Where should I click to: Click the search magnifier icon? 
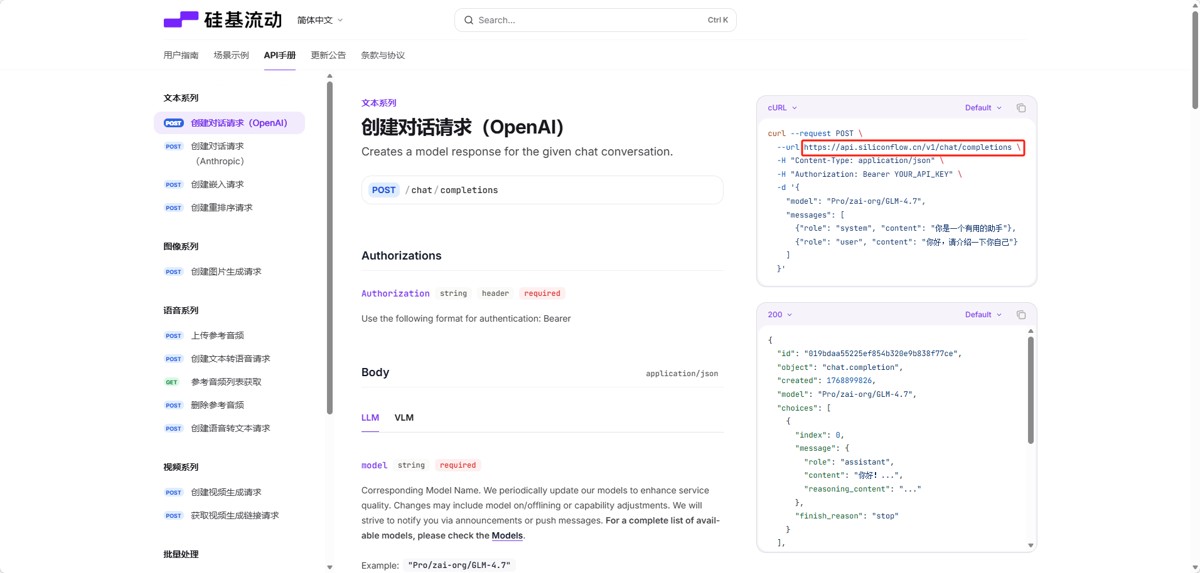point(468,20)
